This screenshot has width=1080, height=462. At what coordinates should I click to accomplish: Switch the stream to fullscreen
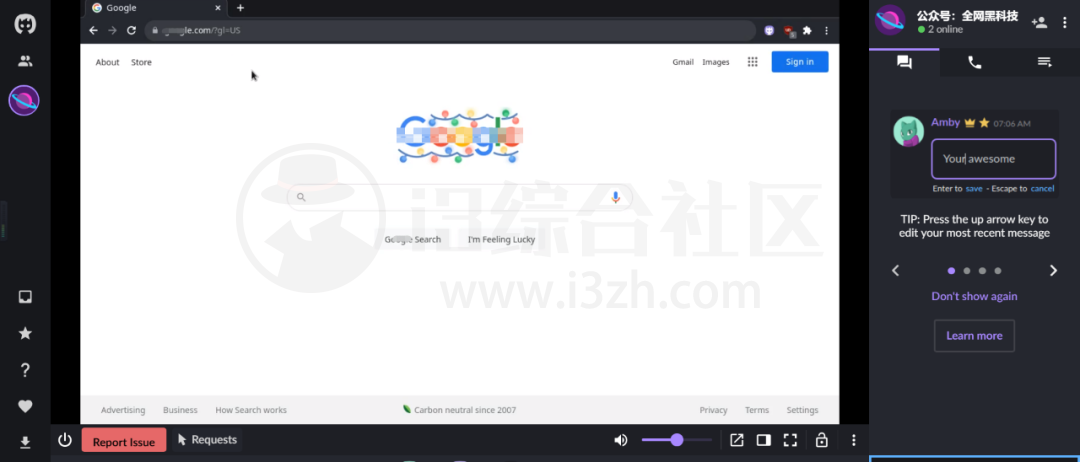tap(790, 440)
